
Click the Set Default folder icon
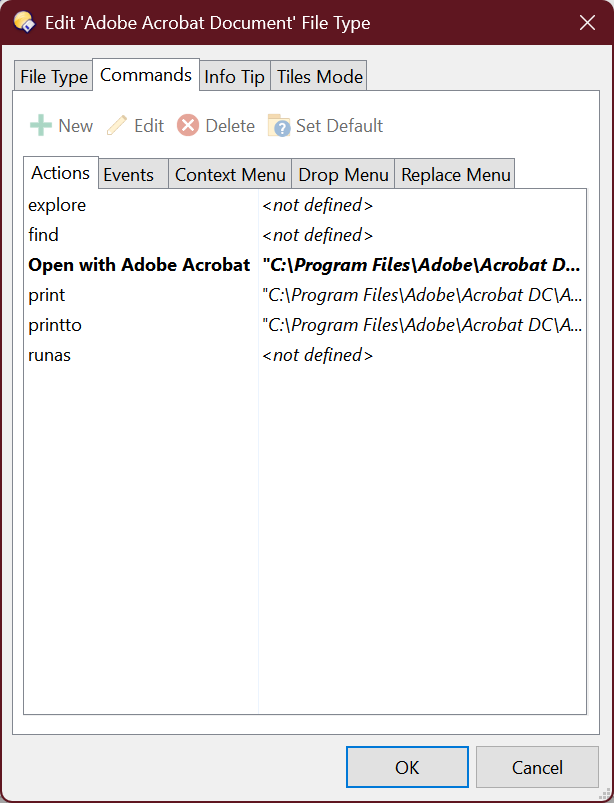coord(279,125)
